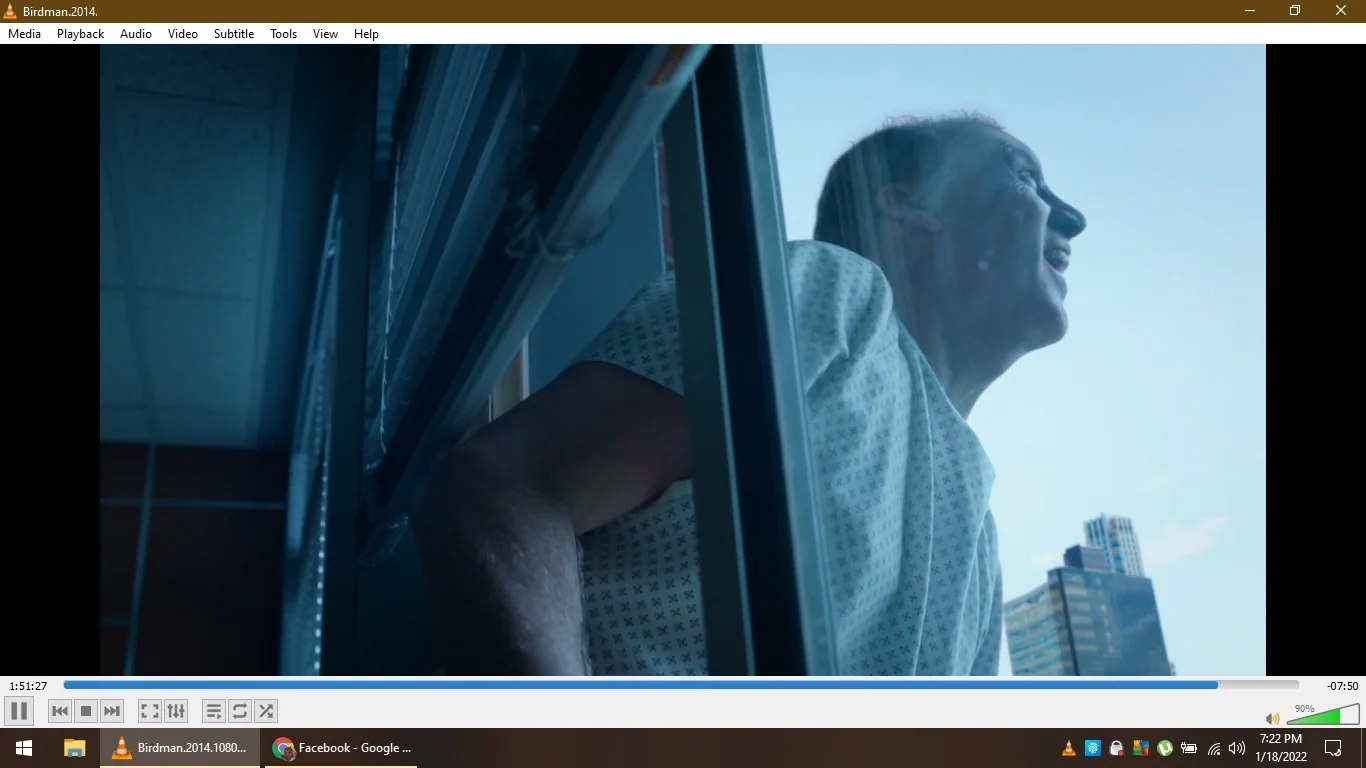Open the Subtitle menu
This screenshot has width=1366, height=768.
coord(234,34)
